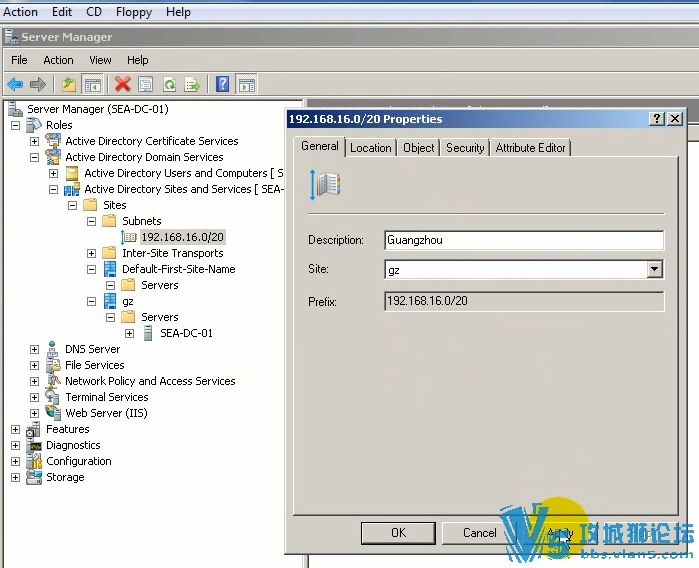Collapse Active Directory Domain Services node
Image resolution: width=699 pixels, height=568 pixels.
tap(34, 157)
